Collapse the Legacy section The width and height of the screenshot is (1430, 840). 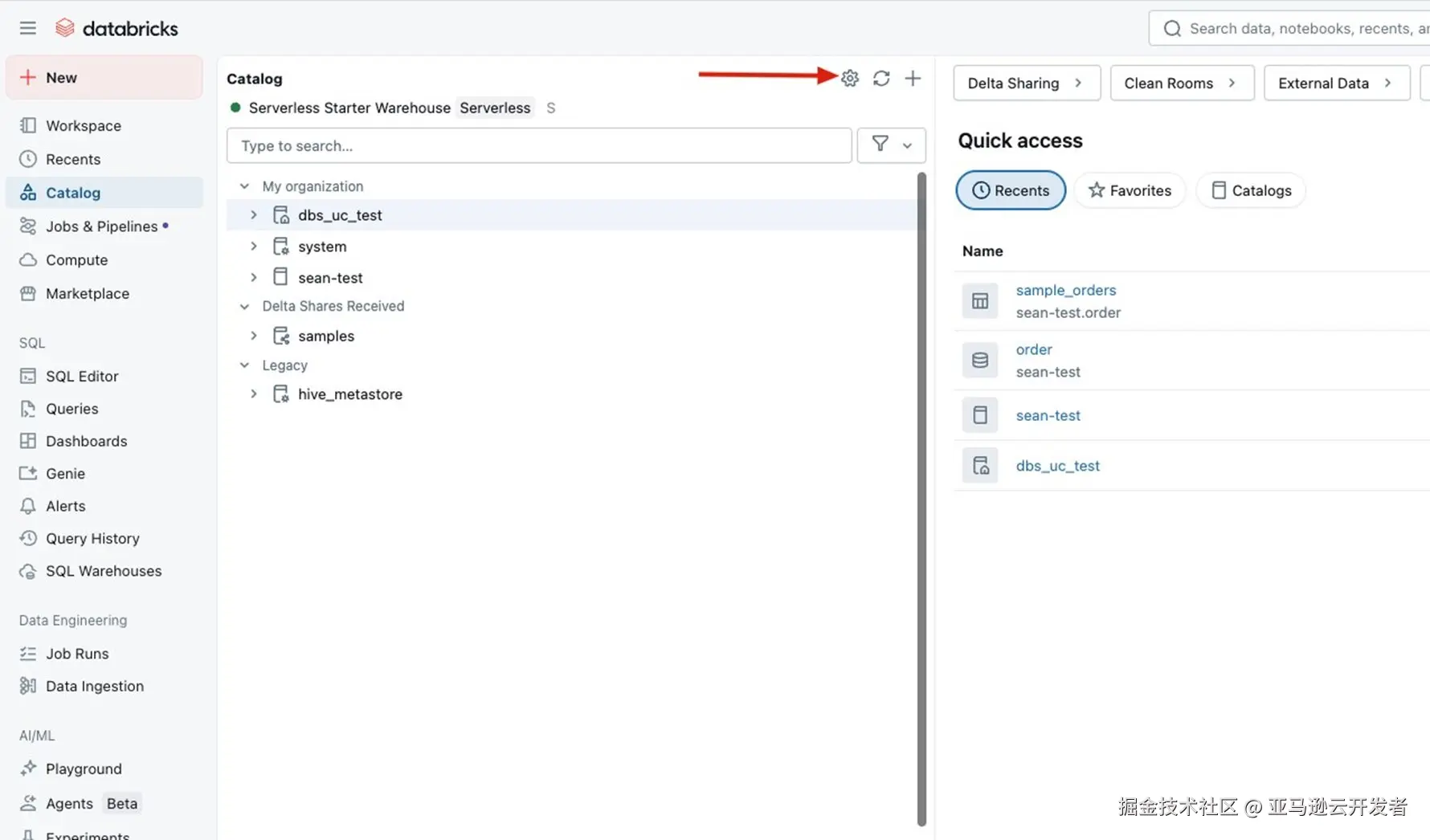click(244, 365)
